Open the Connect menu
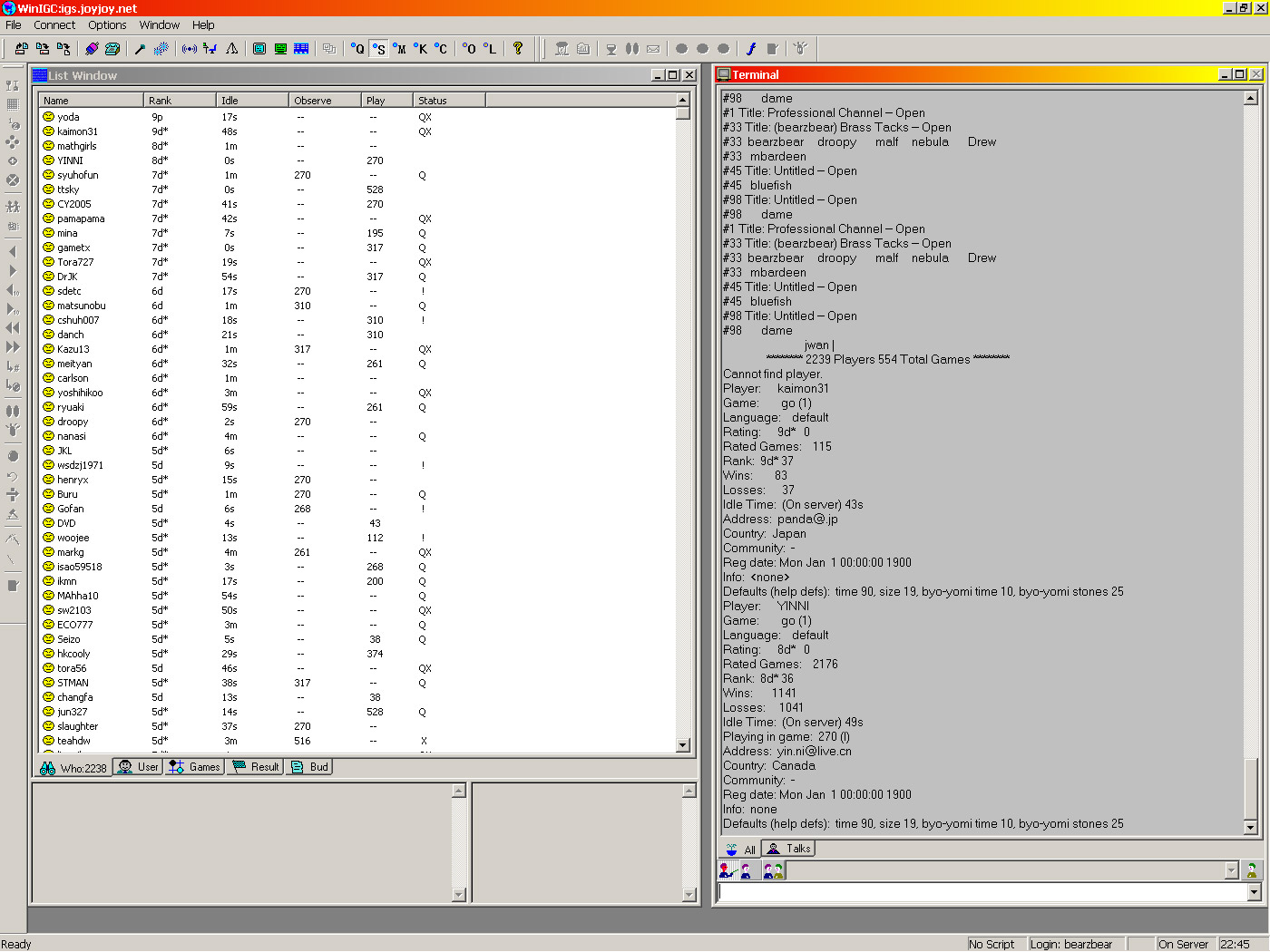1270x952 pixels. point(54,25)
